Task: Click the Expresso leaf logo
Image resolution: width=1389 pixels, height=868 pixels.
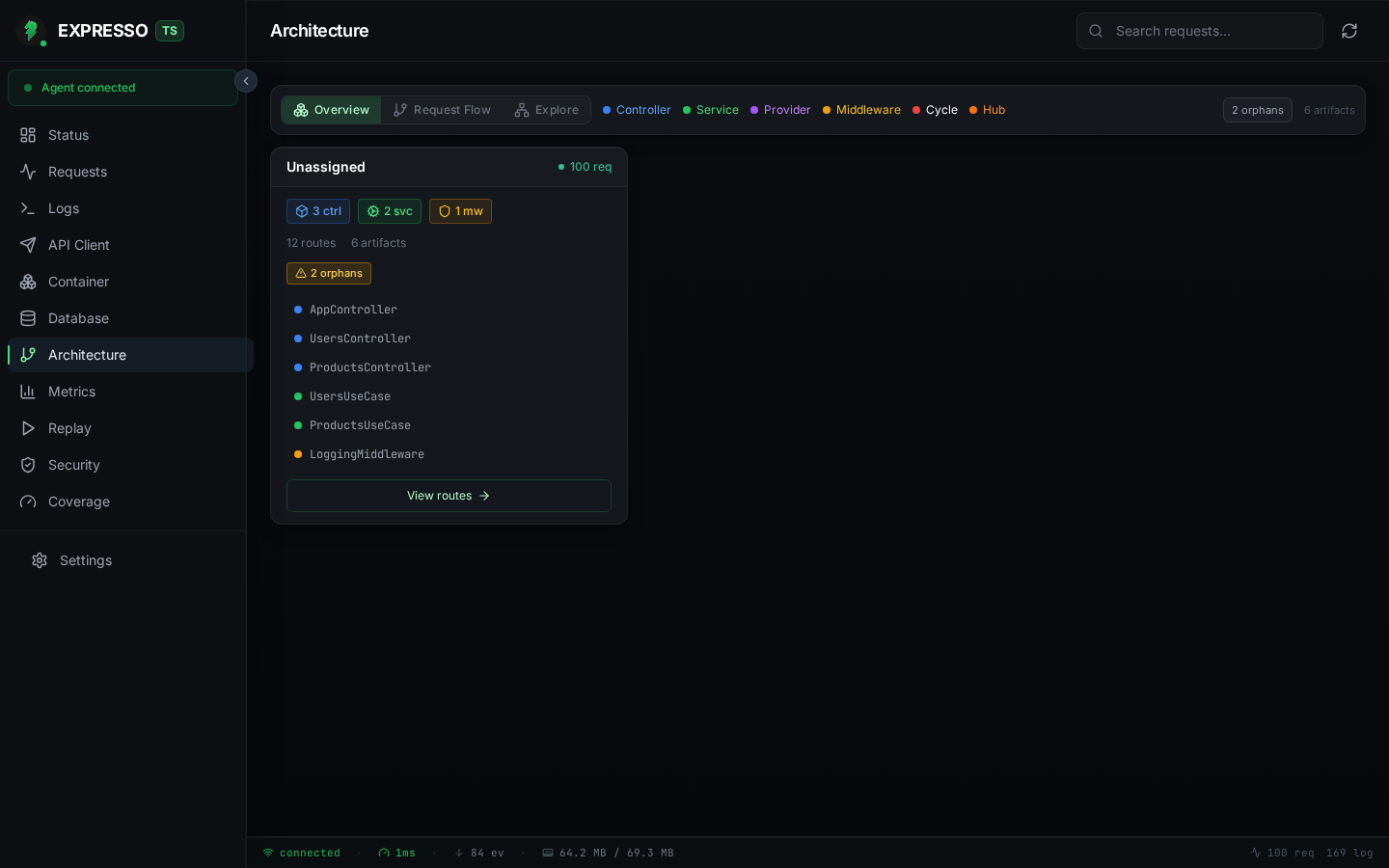Action: point(31,31)
